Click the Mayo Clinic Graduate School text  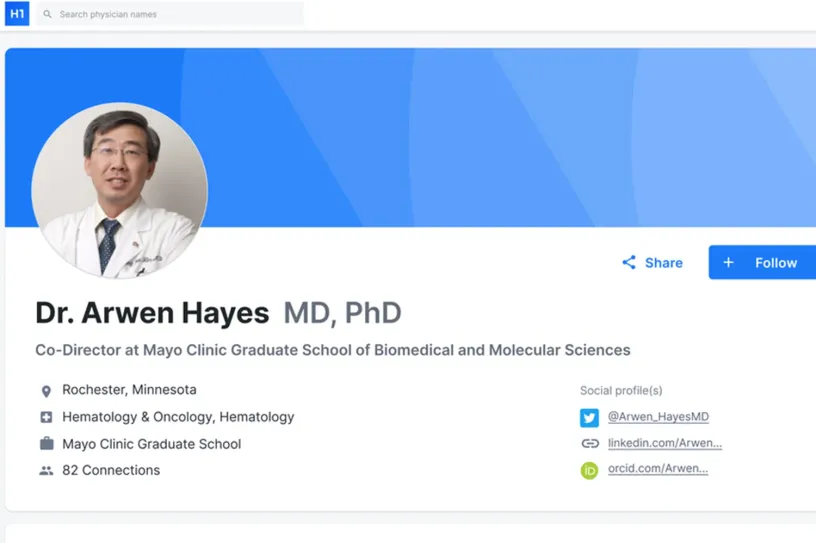152,444
